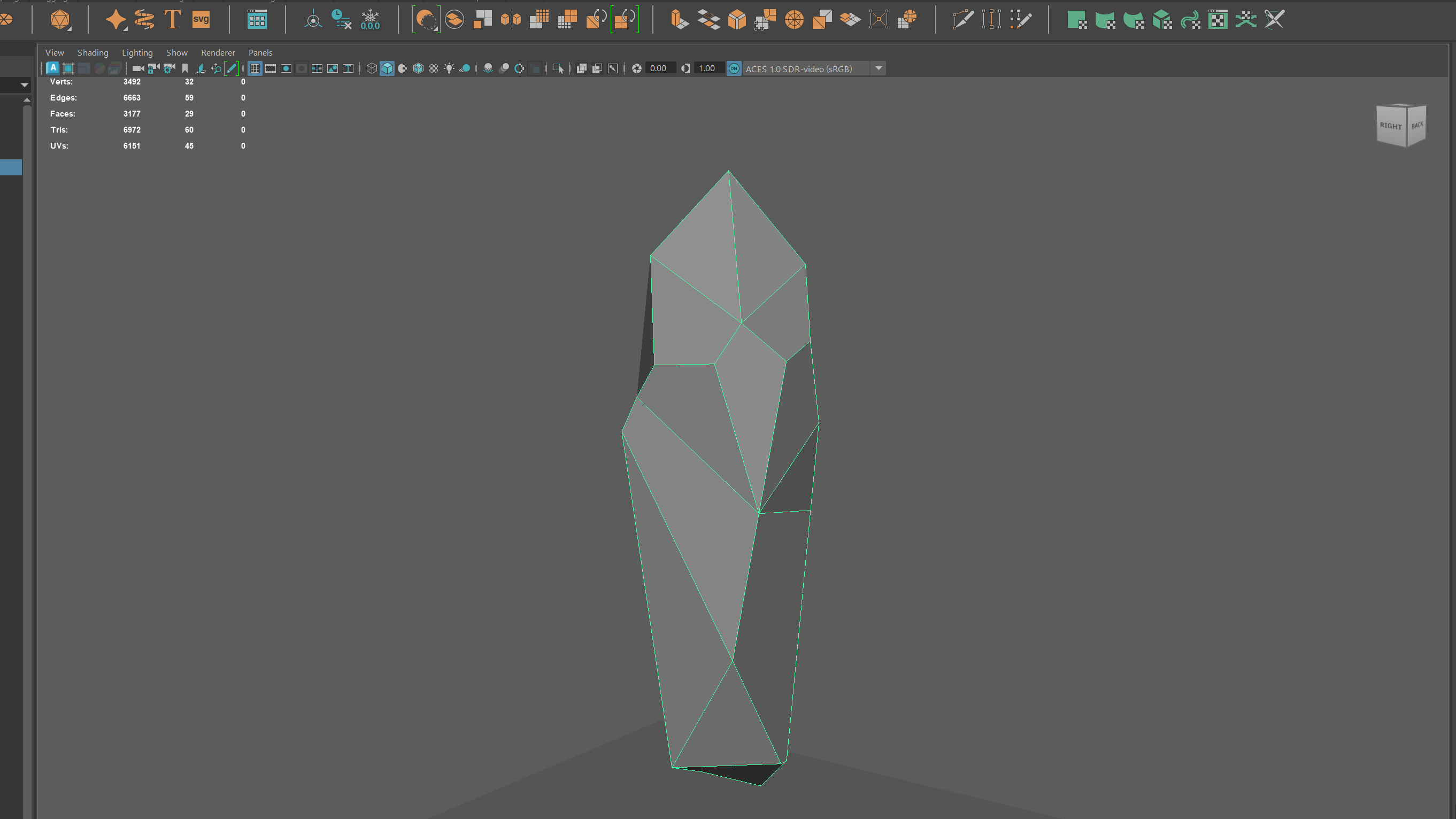Screen dimensions: 1456x819
Task: Click the BACK face of view cube
Action: (1416, 126)
